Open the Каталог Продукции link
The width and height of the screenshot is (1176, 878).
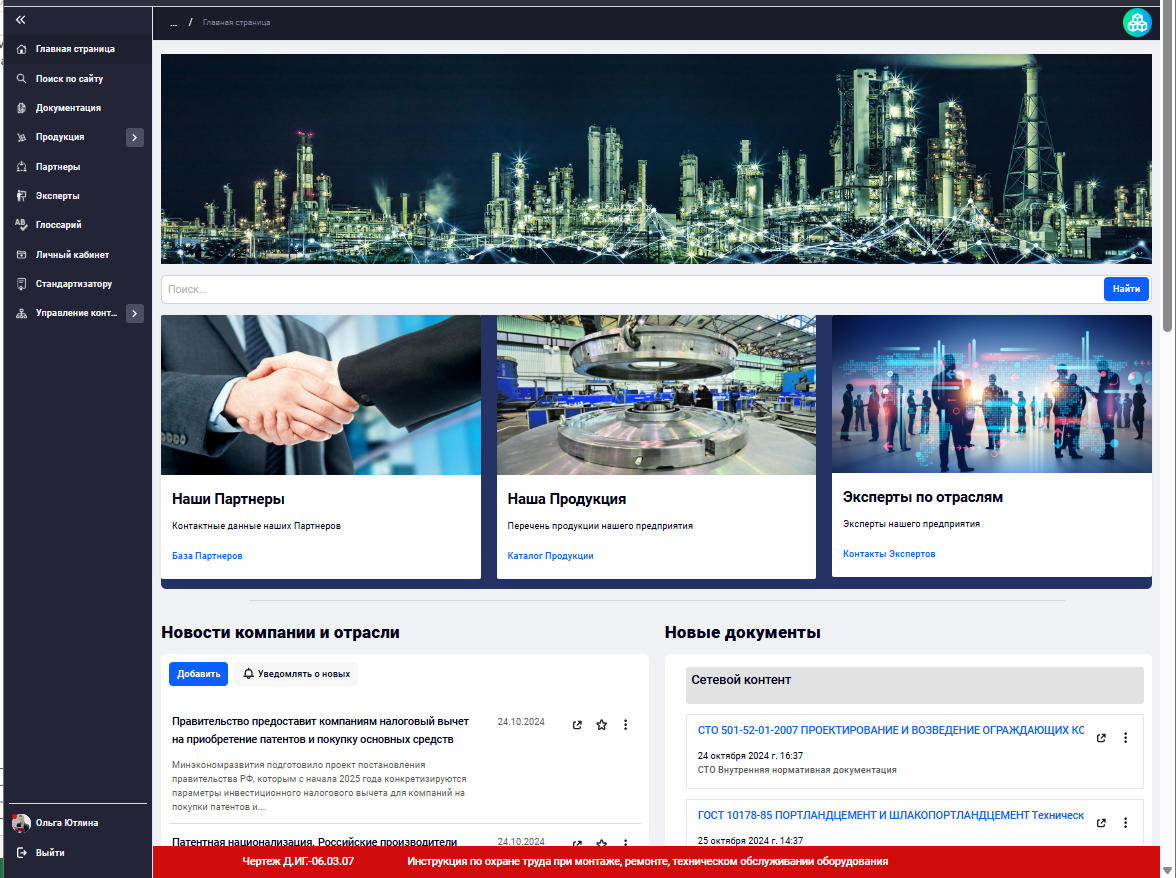click(550, 556)
